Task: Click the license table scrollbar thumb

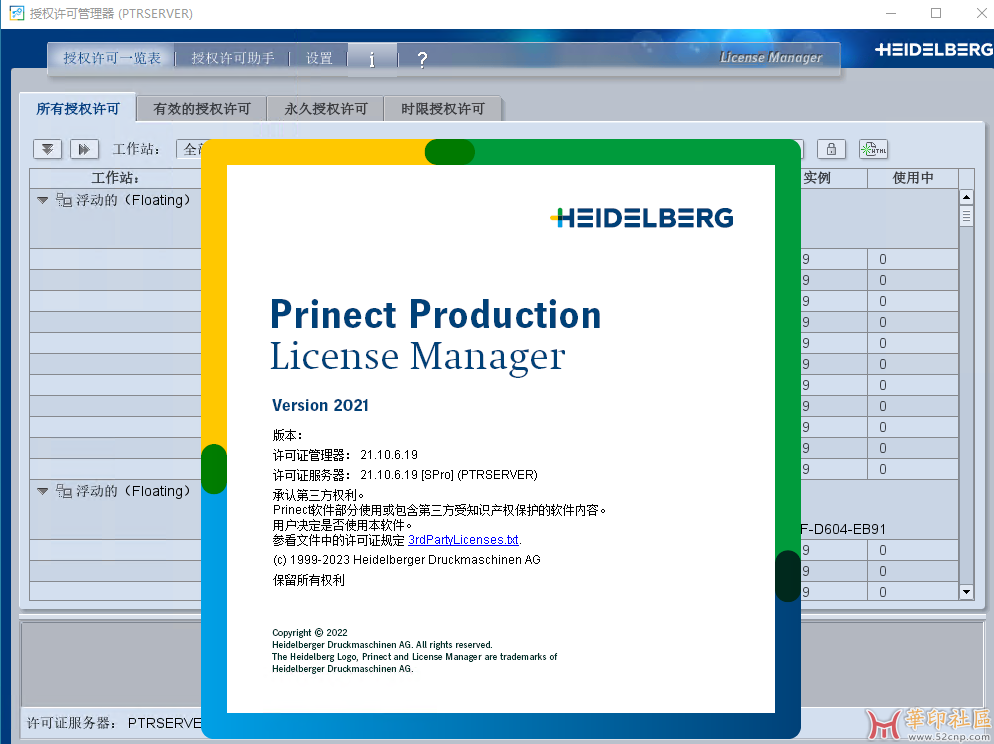Action: [x=966, y=217]
